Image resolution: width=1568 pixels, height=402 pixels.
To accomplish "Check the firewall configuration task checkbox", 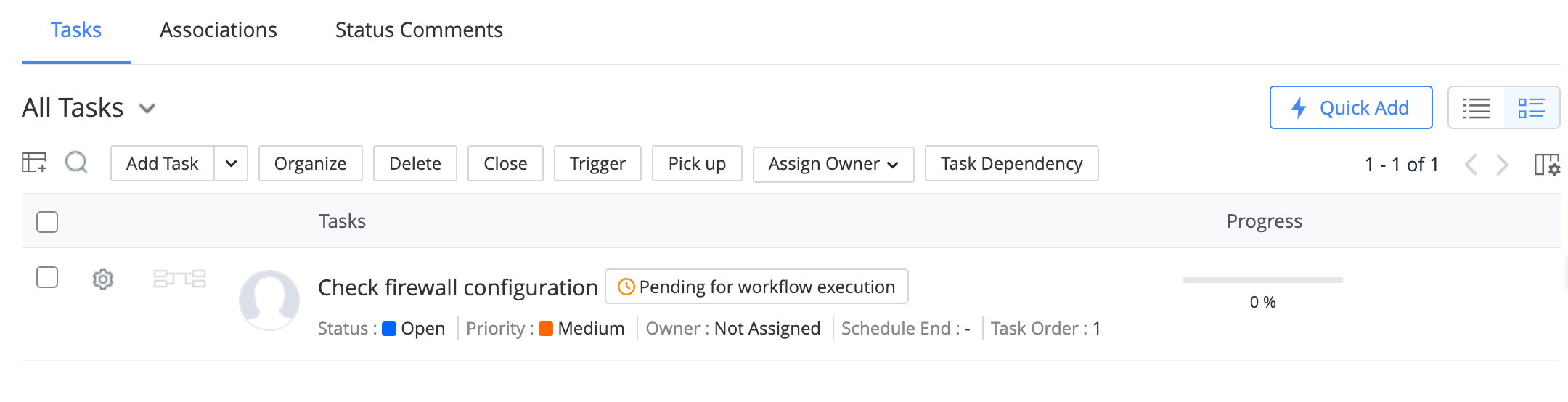I will coord(47,277).
